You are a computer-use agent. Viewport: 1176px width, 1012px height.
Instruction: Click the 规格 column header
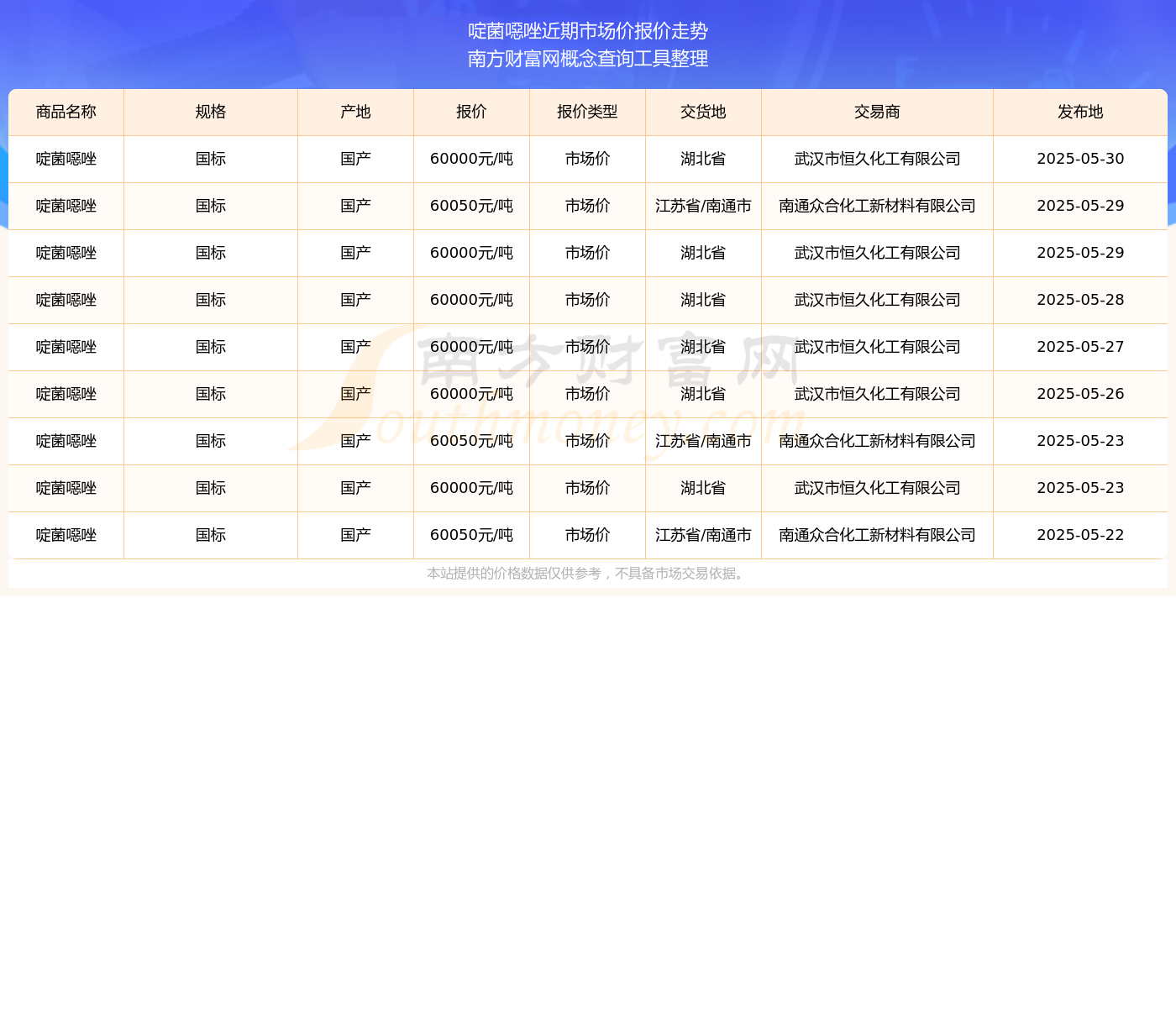point(211,113)
